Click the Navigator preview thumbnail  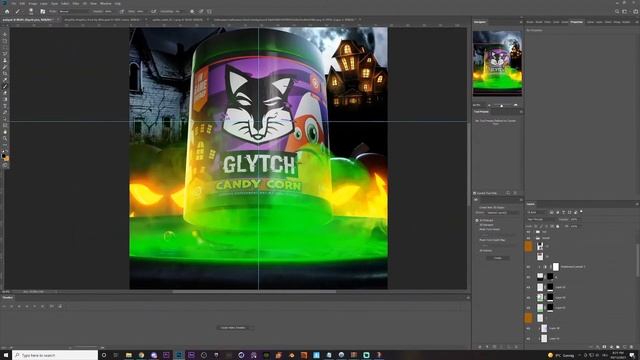[497, 63]
